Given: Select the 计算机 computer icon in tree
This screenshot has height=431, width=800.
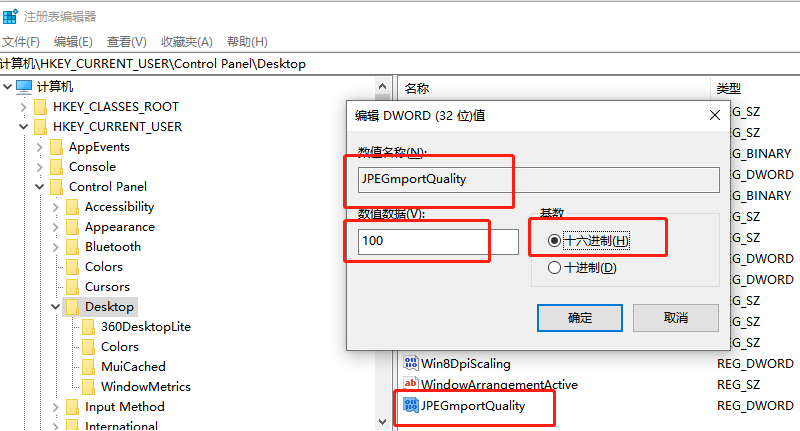Looking at the screenshot, I should pos(24,87).
